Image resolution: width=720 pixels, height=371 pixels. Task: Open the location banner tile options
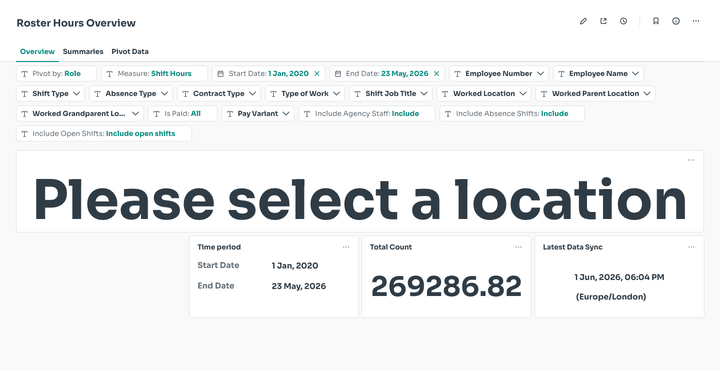[691, 160]
